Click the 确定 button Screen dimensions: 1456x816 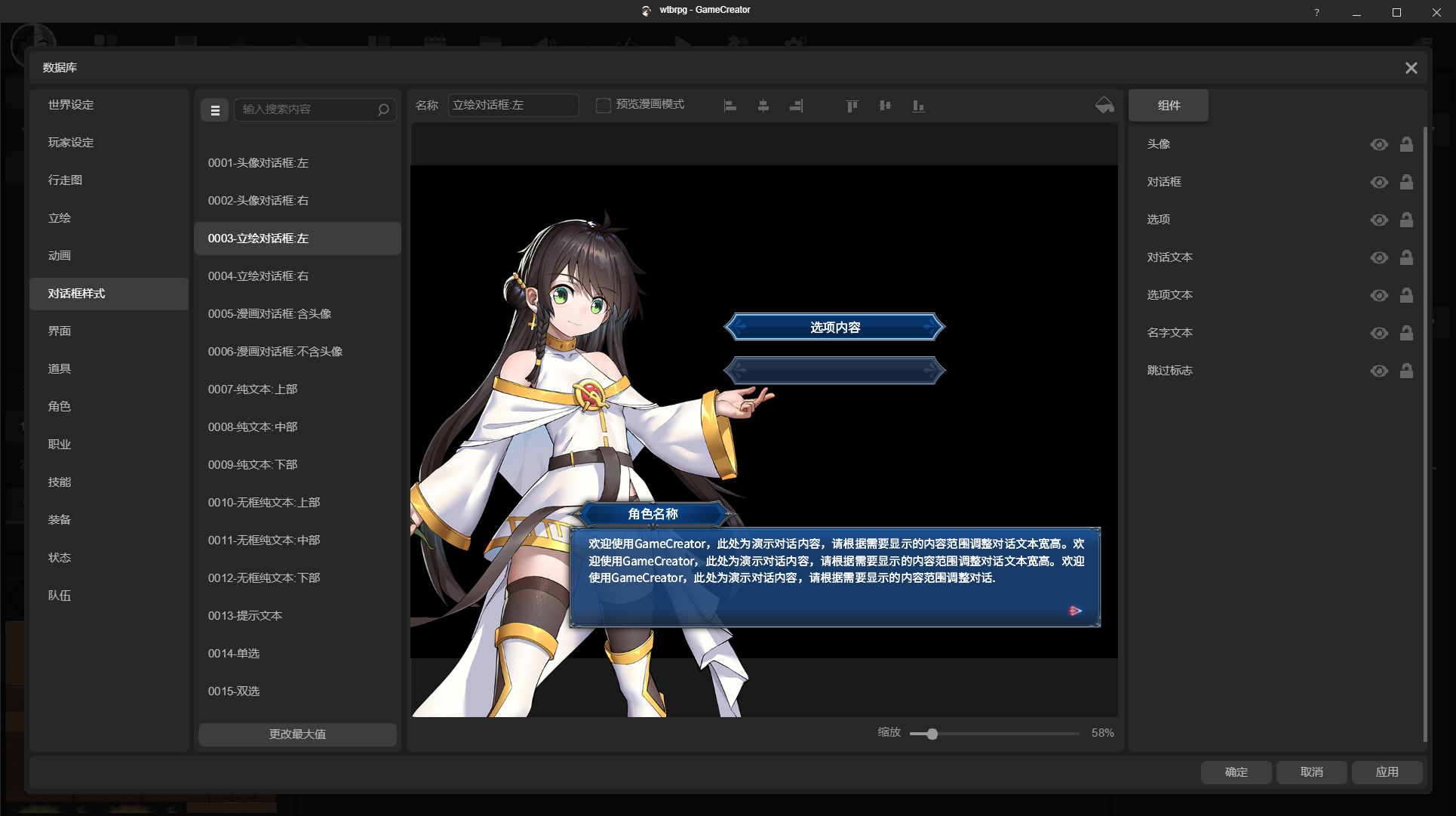coord(1236,772)
